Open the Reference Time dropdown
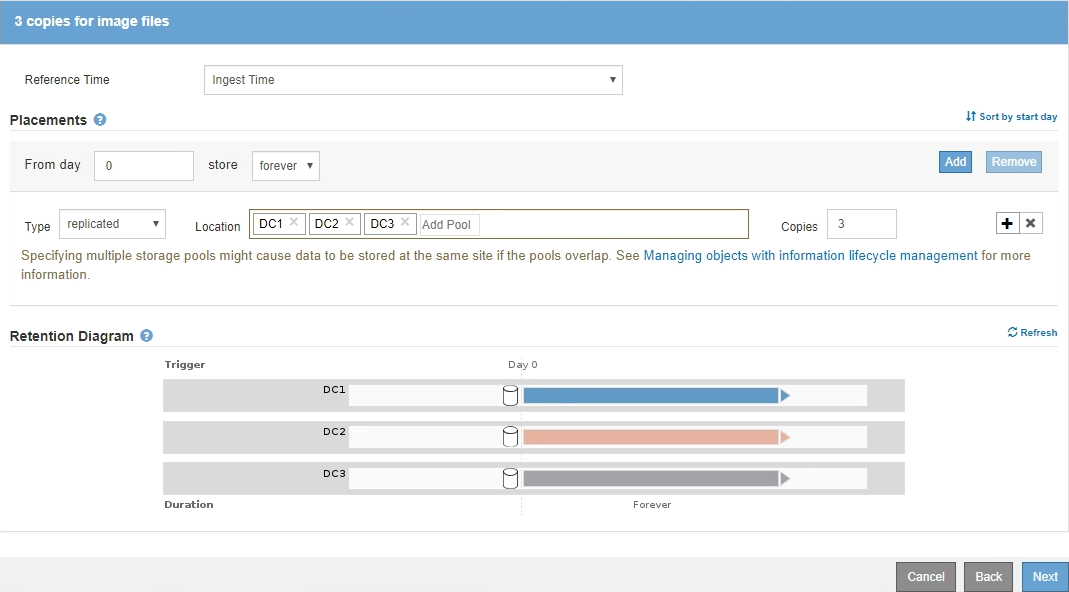Viewport: 1069px width, 592px height. [412, 80]
